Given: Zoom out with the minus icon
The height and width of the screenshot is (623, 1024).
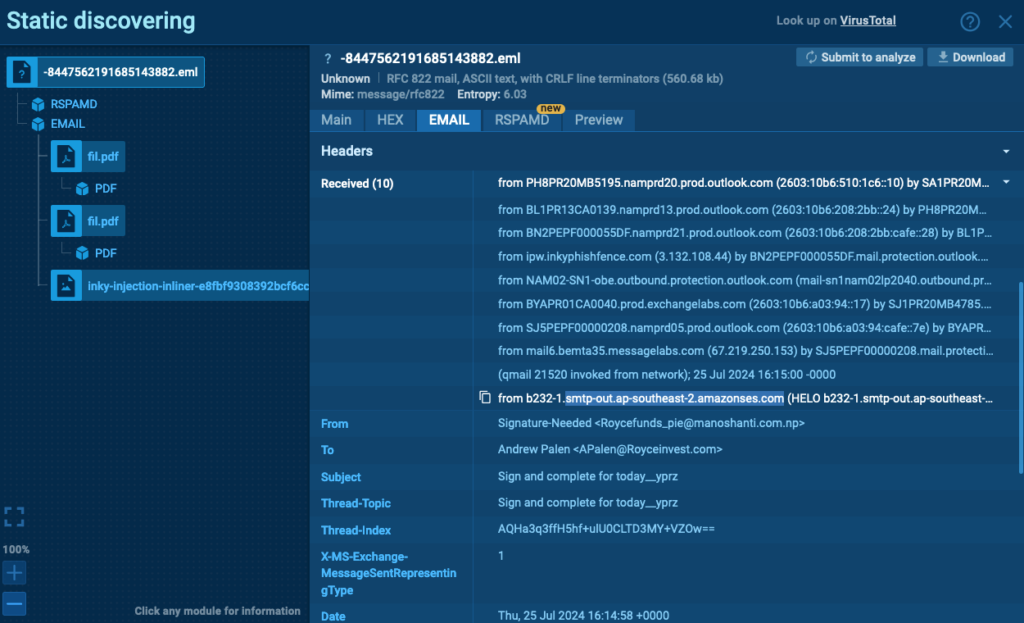Looking at the screenshot, I should [x=14, y=603].
